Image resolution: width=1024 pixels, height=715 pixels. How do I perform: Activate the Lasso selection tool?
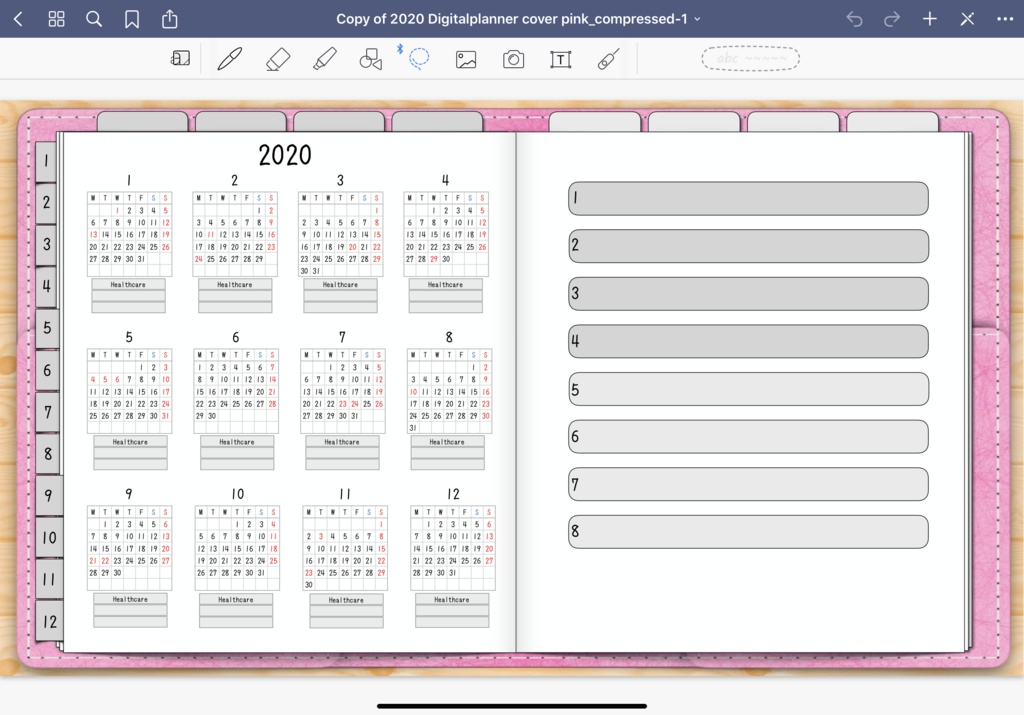coord(419,58)
